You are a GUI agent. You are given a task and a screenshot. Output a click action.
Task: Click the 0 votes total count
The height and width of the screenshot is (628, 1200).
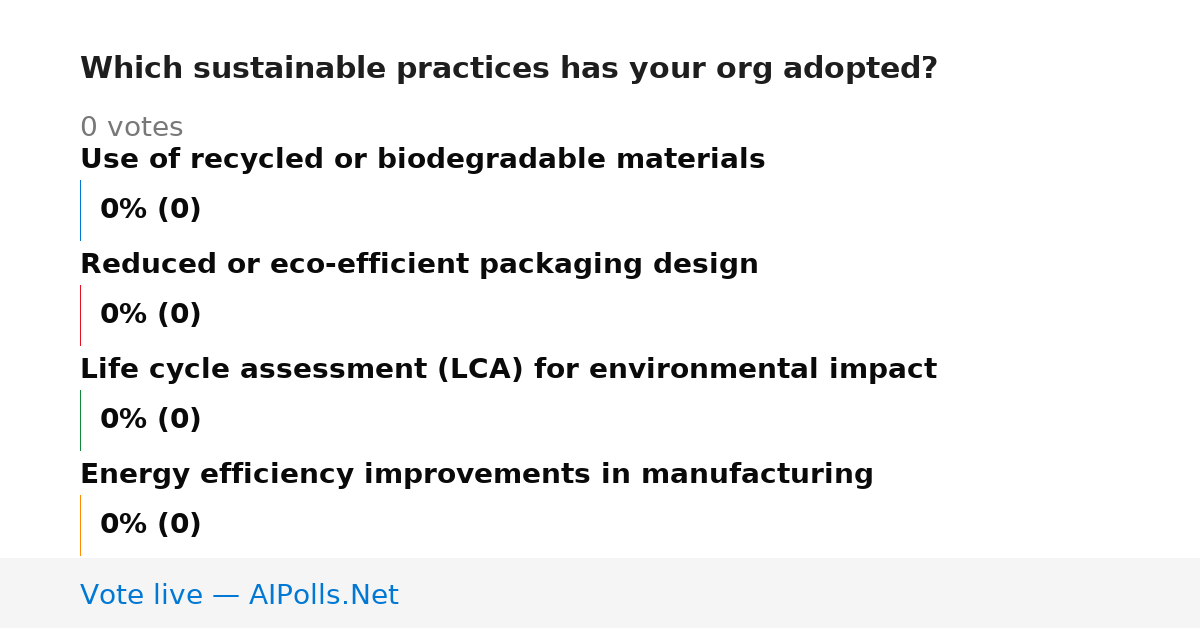point(131,128)
